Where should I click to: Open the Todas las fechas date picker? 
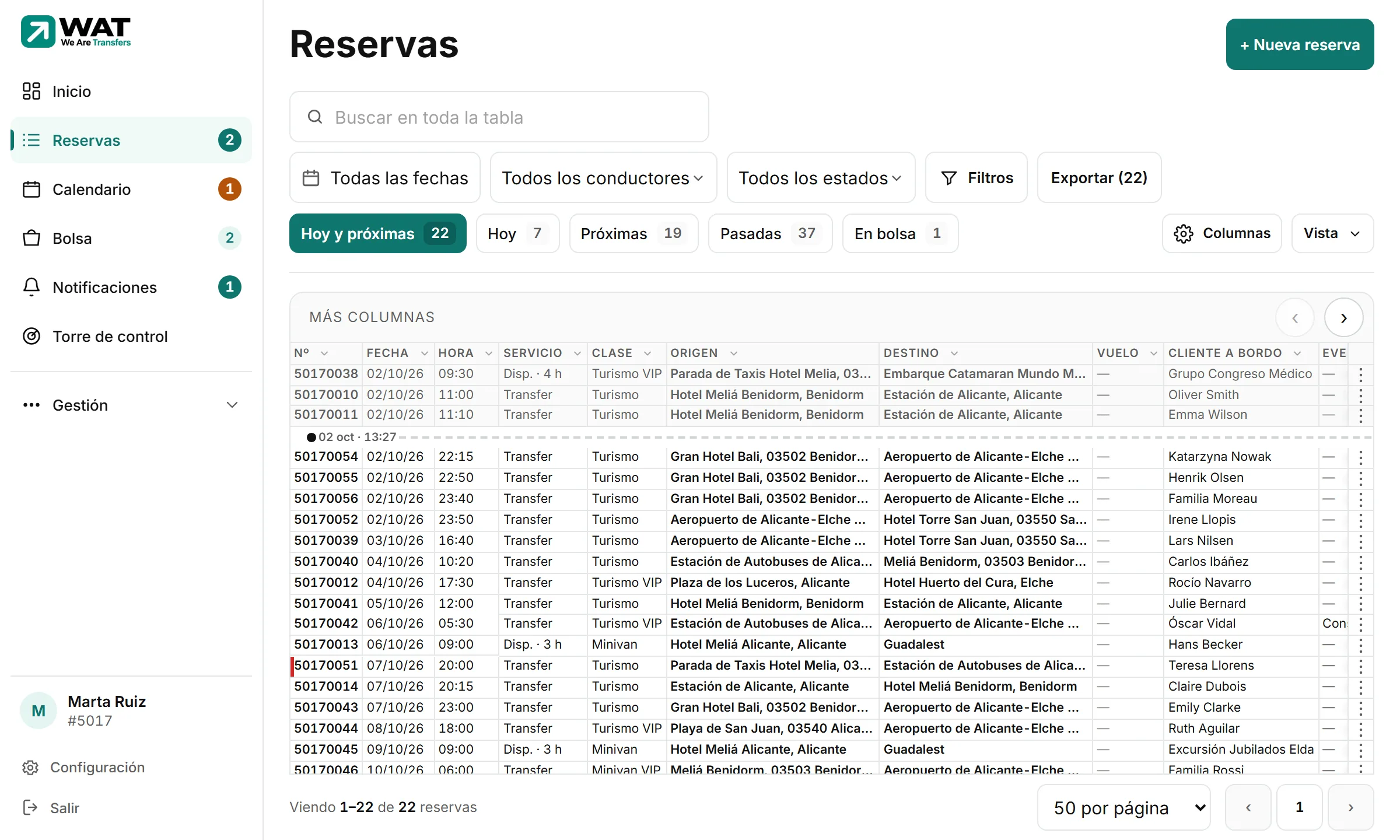pyautogui.click(x=385, y=178)
